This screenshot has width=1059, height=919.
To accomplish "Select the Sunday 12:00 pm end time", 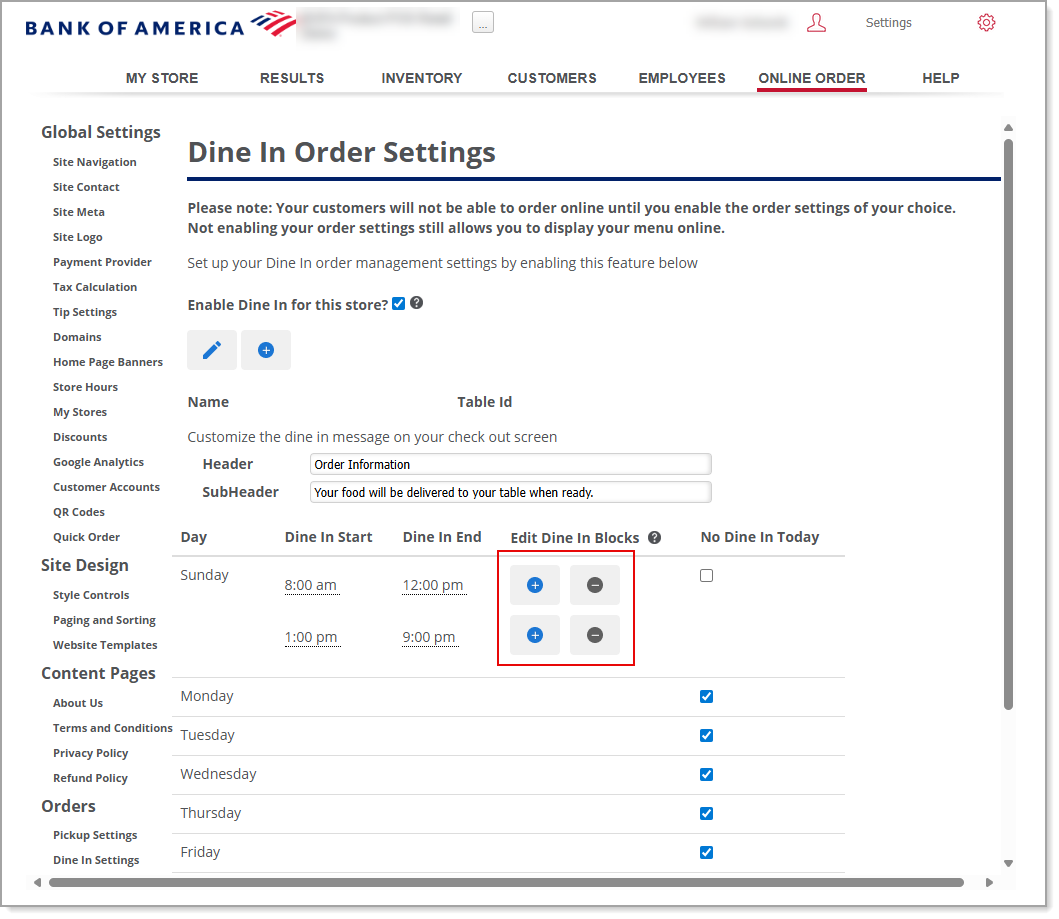I will coord(434,585).
